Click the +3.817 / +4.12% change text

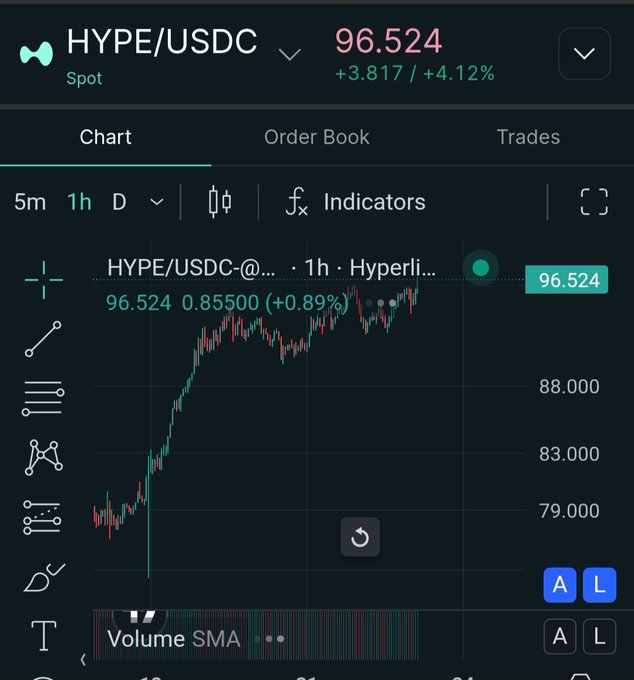click(x=415, y=73)
